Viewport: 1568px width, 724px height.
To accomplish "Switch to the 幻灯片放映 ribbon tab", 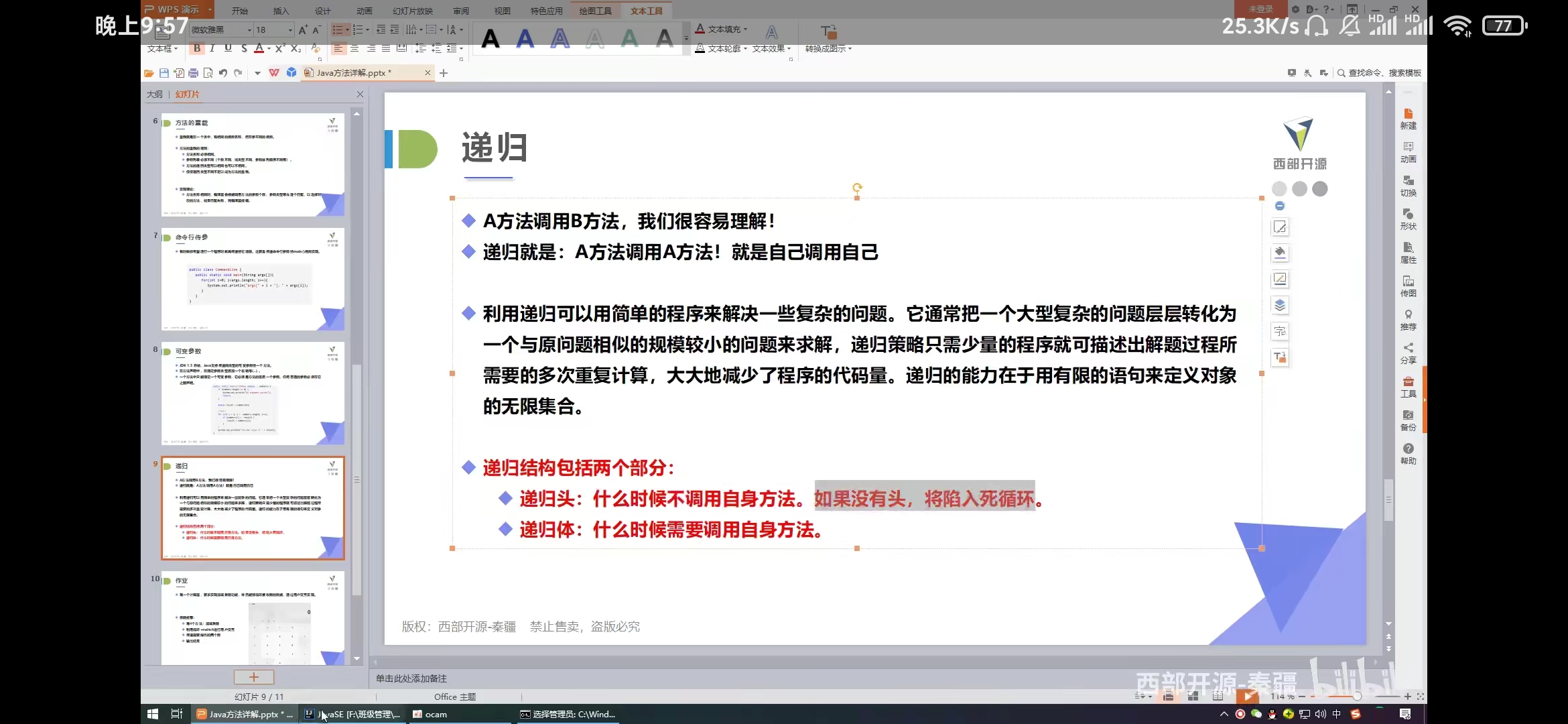I will click(x=412, y=11).
